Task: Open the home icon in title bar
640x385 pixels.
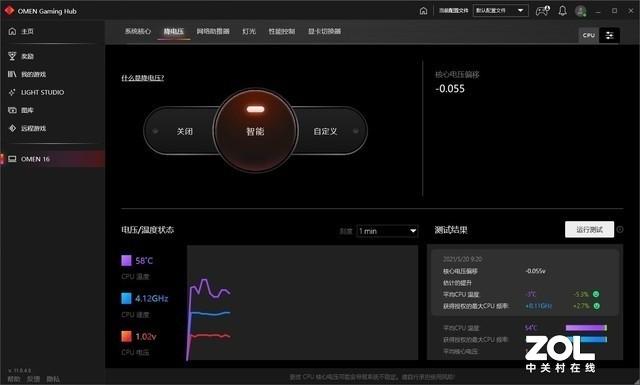Action: (x=423, y=11)
